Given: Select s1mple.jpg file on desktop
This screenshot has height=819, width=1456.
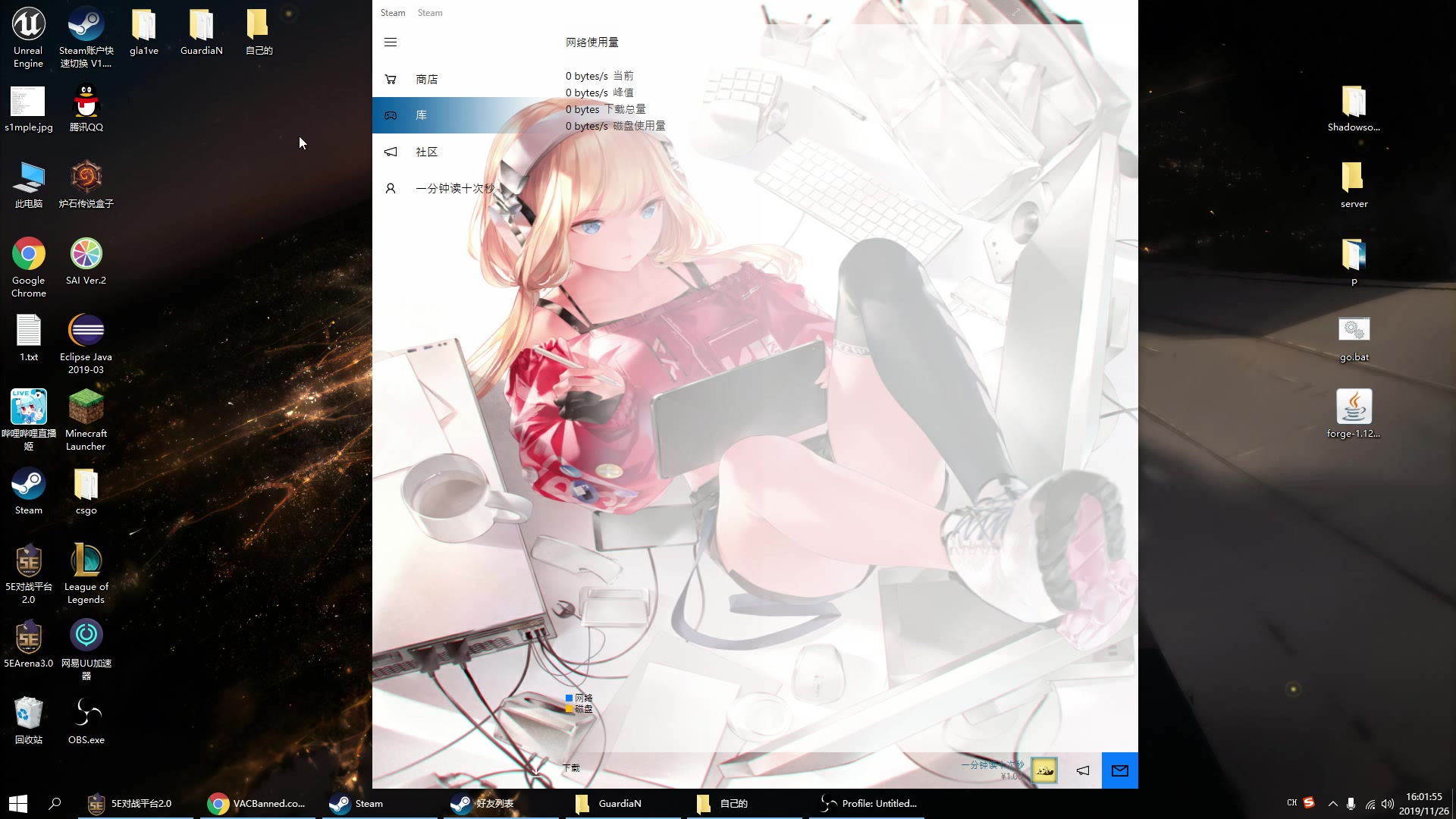Looking at the screenshot, I should [29, 108].
